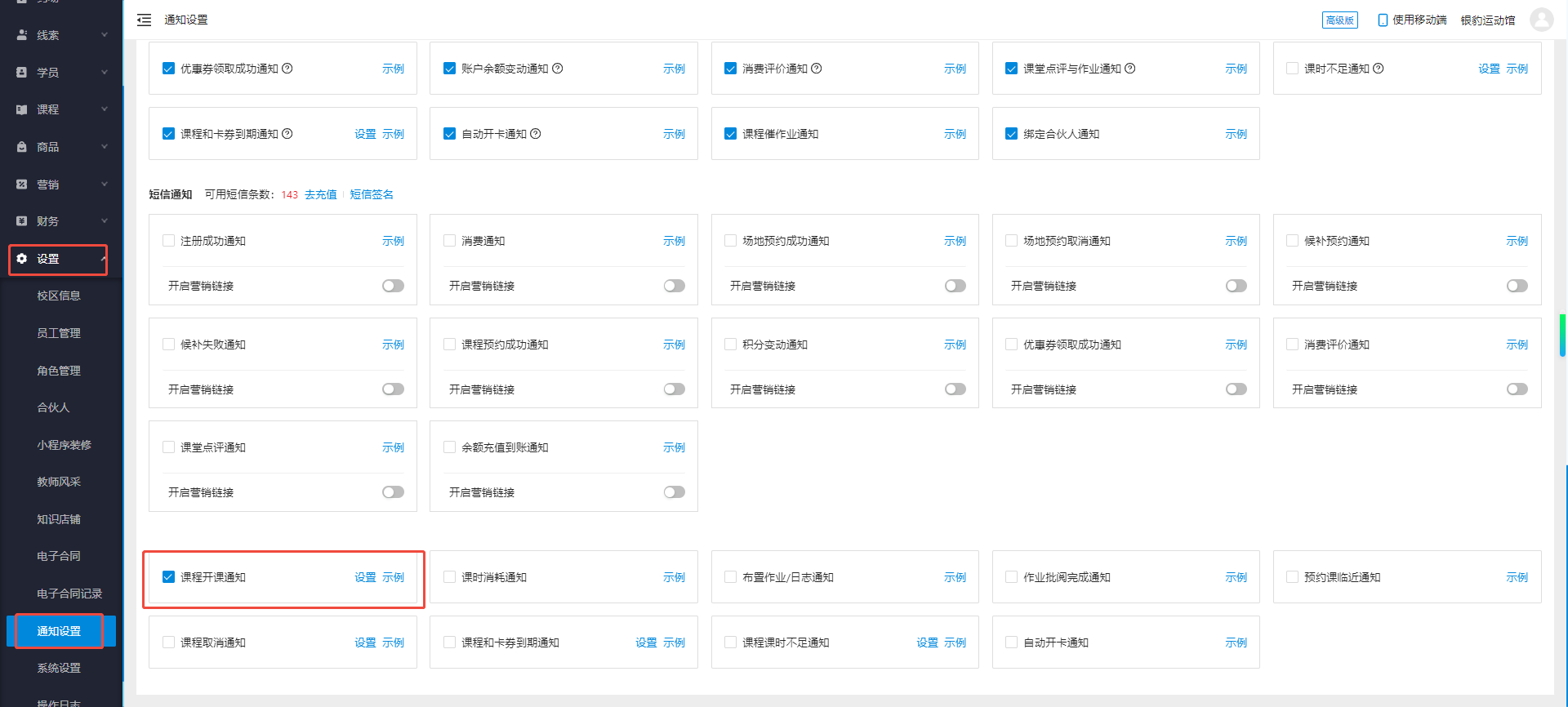Check the 课时不足通知 checkbox

tap(1292, 69)
